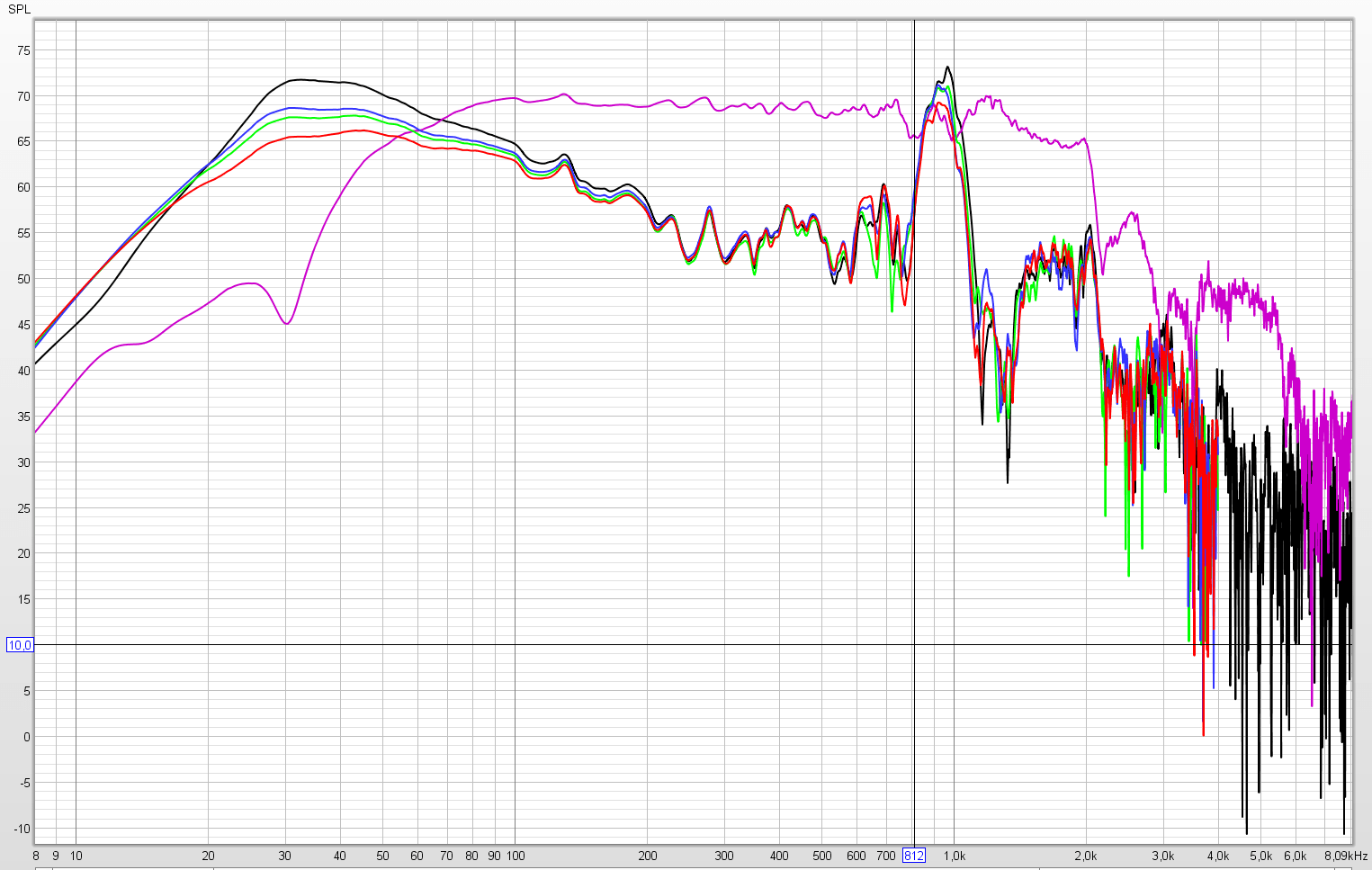Screen dimensions: 1372x870
Task: Click the 3,0k frequency axis label
Action: click(1163, 857)
